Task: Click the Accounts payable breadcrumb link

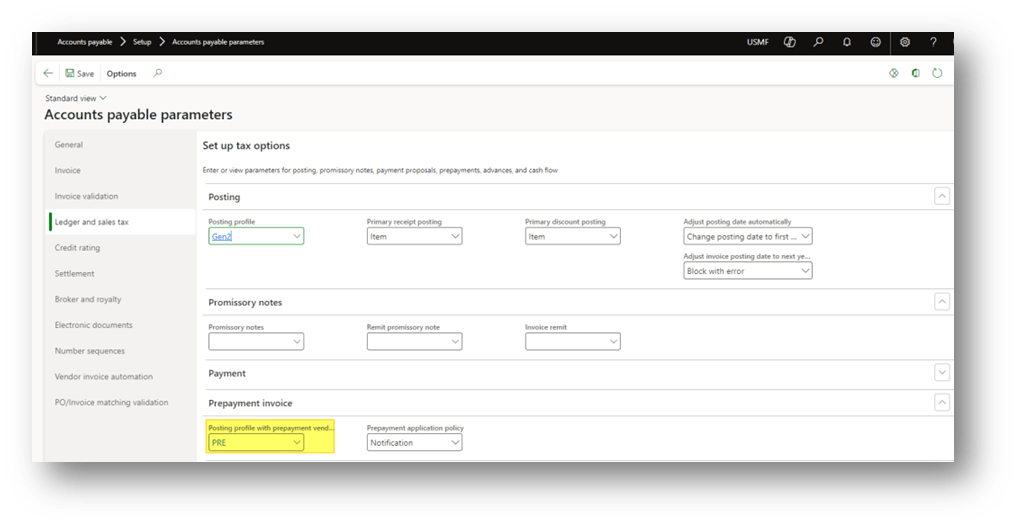Action: click(x=84, y=42)
